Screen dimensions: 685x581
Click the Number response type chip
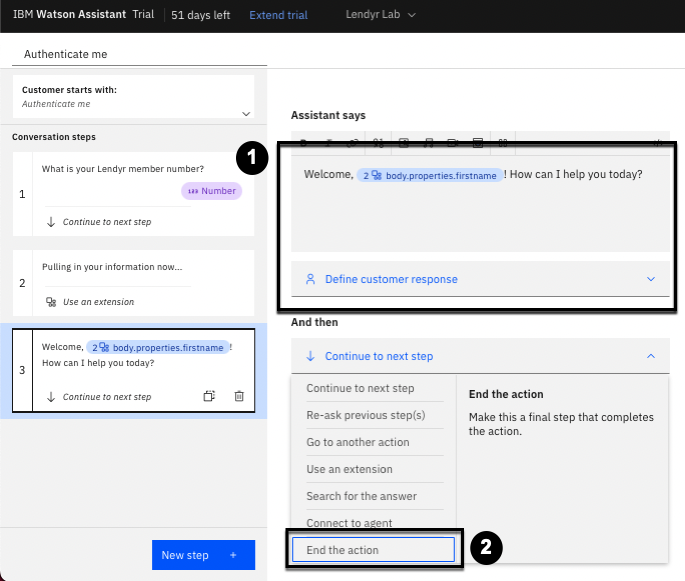click(x=211, y=191)
